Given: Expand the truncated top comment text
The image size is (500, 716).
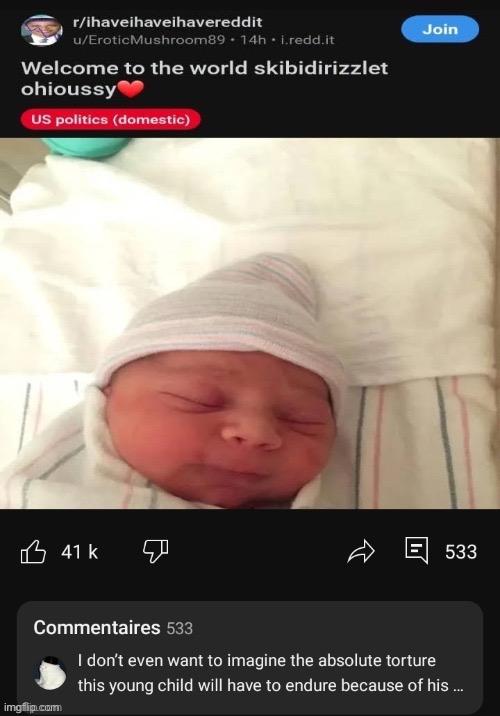Looking at the screenshot, I should [270, 673].
